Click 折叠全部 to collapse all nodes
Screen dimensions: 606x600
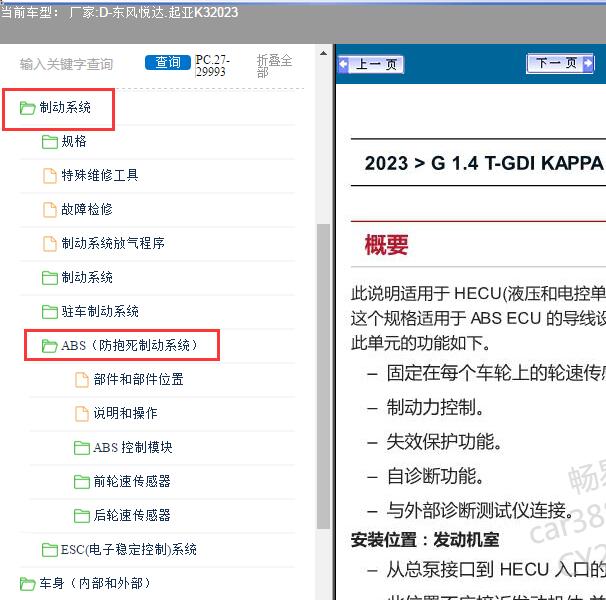click(274, 66)
